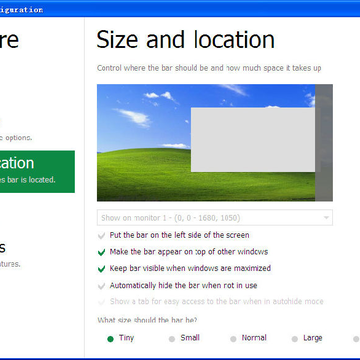Click the 'Size and location' heading
The height and width of the screenshot is (360, 360).
pyautogui.click(x=185, y=40)
